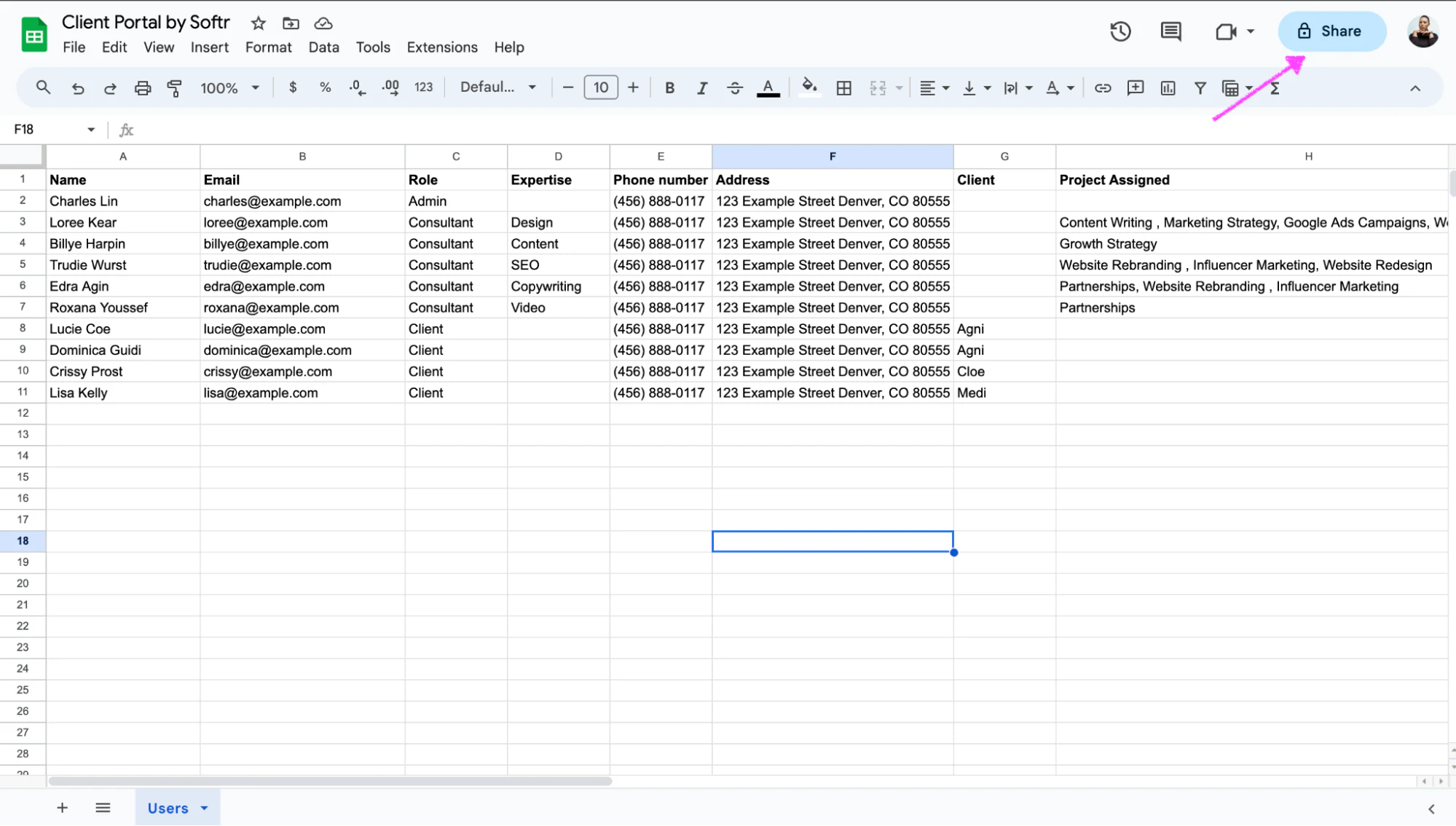Toggle bold formatting
Image resolution: width=1456 pixels, height=826 pixels.
pyautogui.click(x=669, y=88)
